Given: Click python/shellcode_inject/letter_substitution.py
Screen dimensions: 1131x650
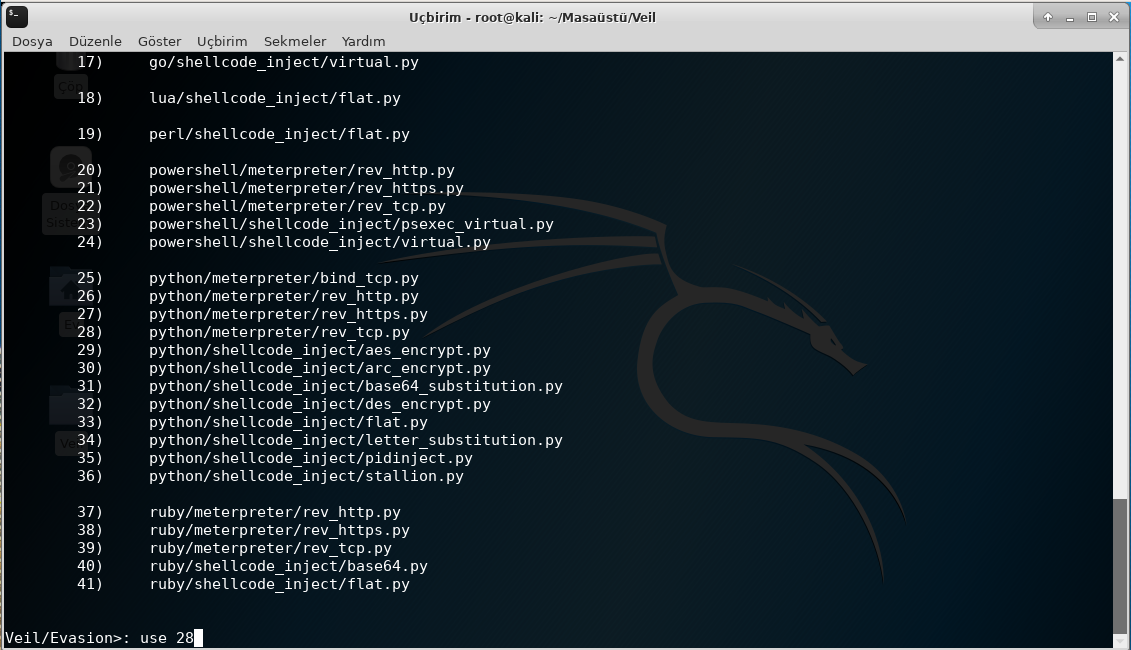Looking at the screenshot, I should point(356,441).
